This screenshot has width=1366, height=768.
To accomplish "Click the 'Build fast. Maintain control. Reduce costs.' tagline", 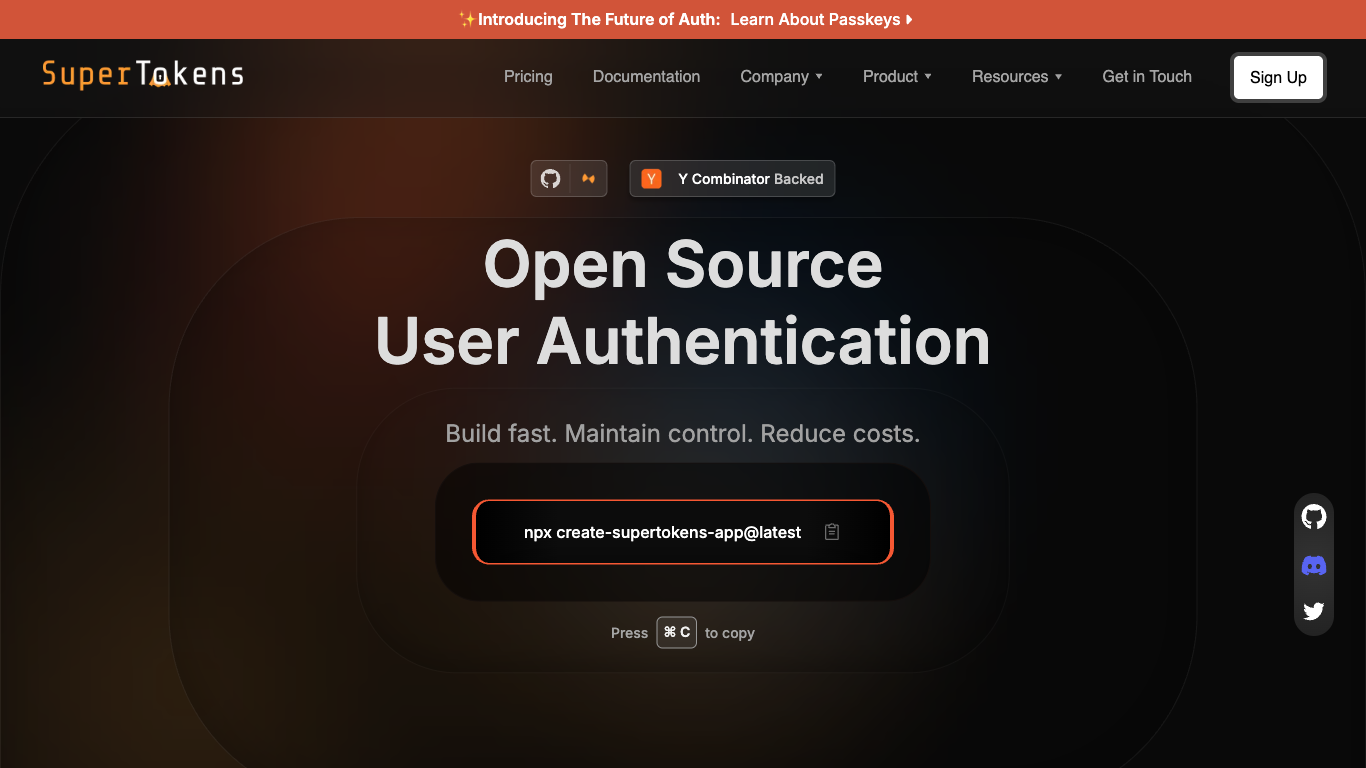I will [x=683, y=434].
